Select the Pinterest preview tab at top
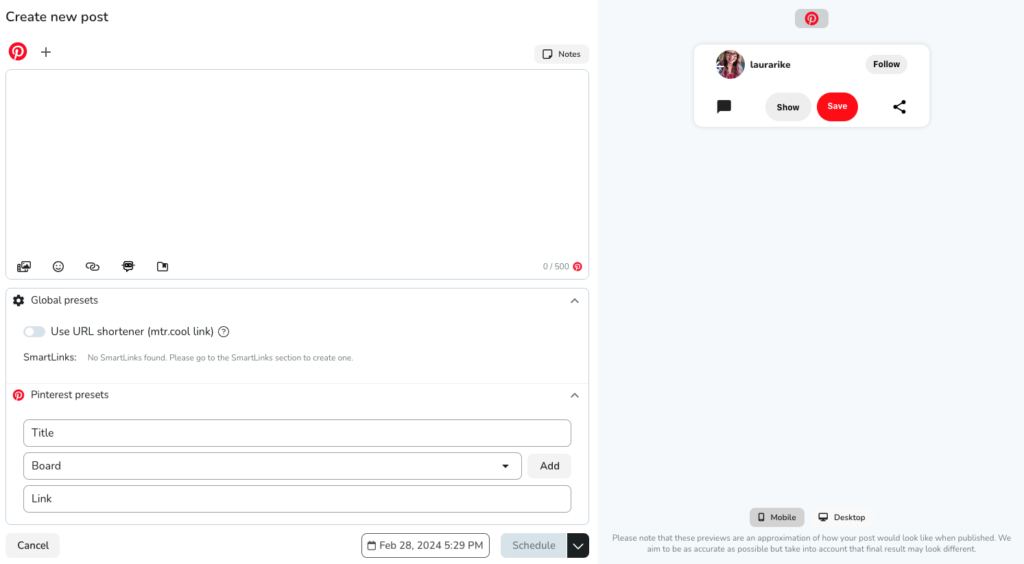This screenshot has width=1024, height=564. (x=811, y=19)
